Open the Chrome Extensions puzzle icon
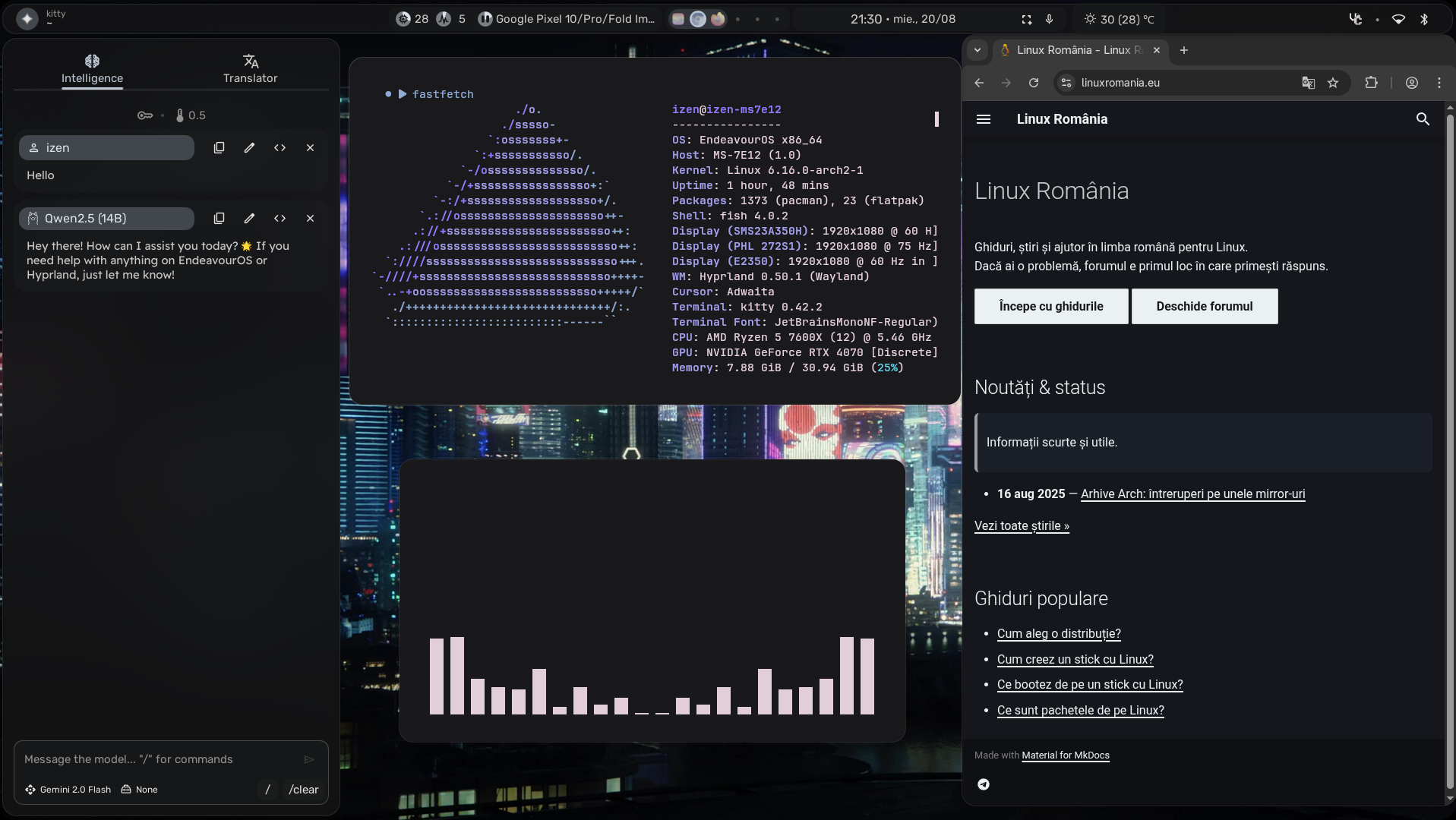 coord(1371,83)
